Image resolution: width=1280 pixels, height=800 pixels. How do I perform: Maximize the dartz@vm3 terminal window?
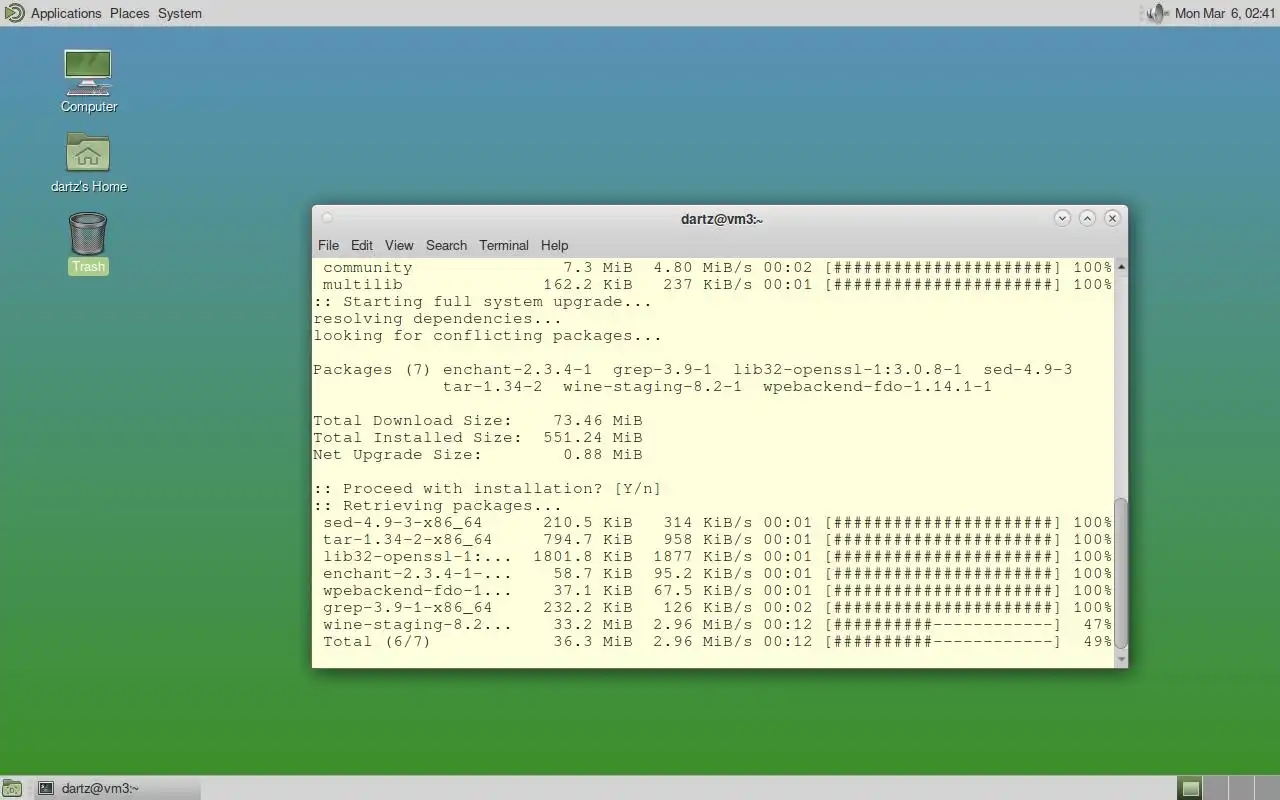point(1087,218)
